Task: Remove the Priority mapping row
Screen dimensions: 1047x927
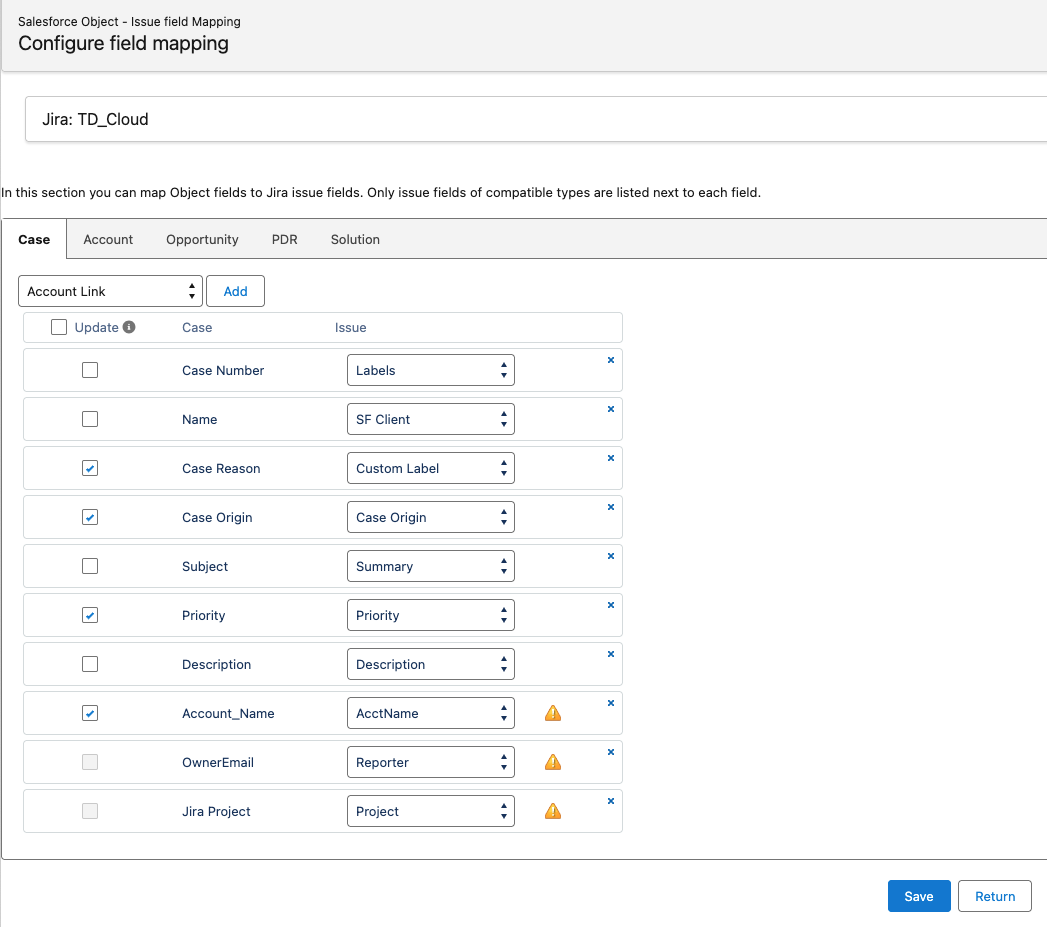Action: click(x=610, y=605)
